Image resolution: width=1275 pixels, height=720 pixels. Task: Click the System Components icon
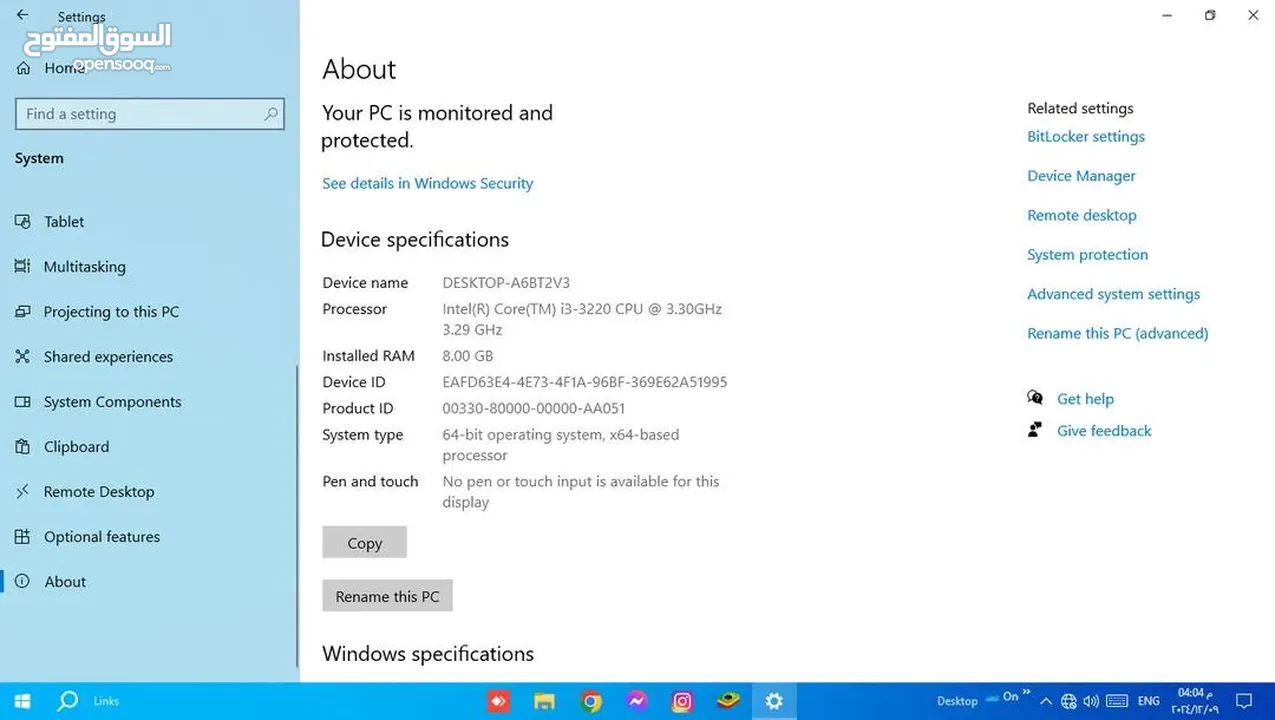pos(23,402)
